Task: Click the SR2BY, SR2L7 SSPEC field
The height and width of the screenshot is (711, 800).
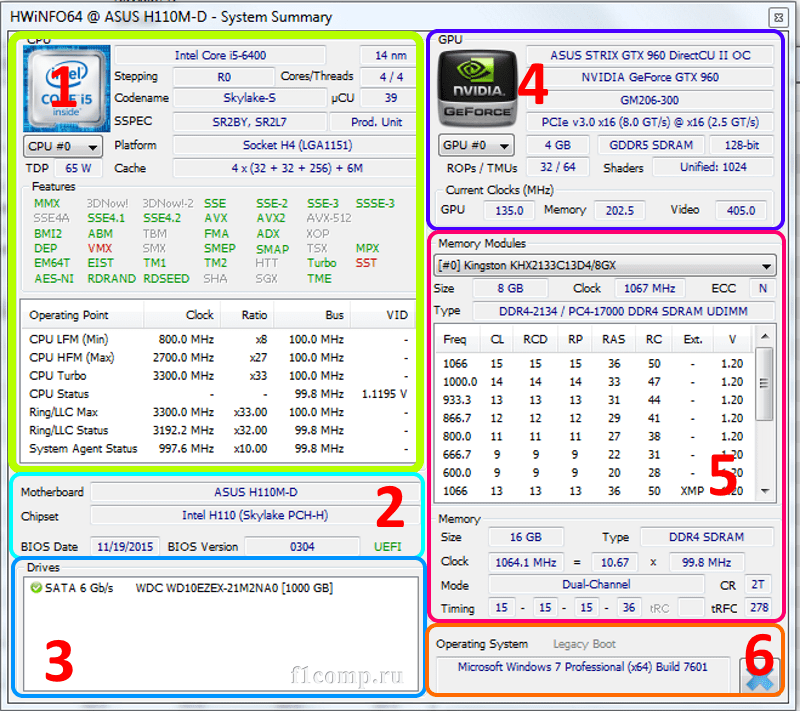Action: 249,122
